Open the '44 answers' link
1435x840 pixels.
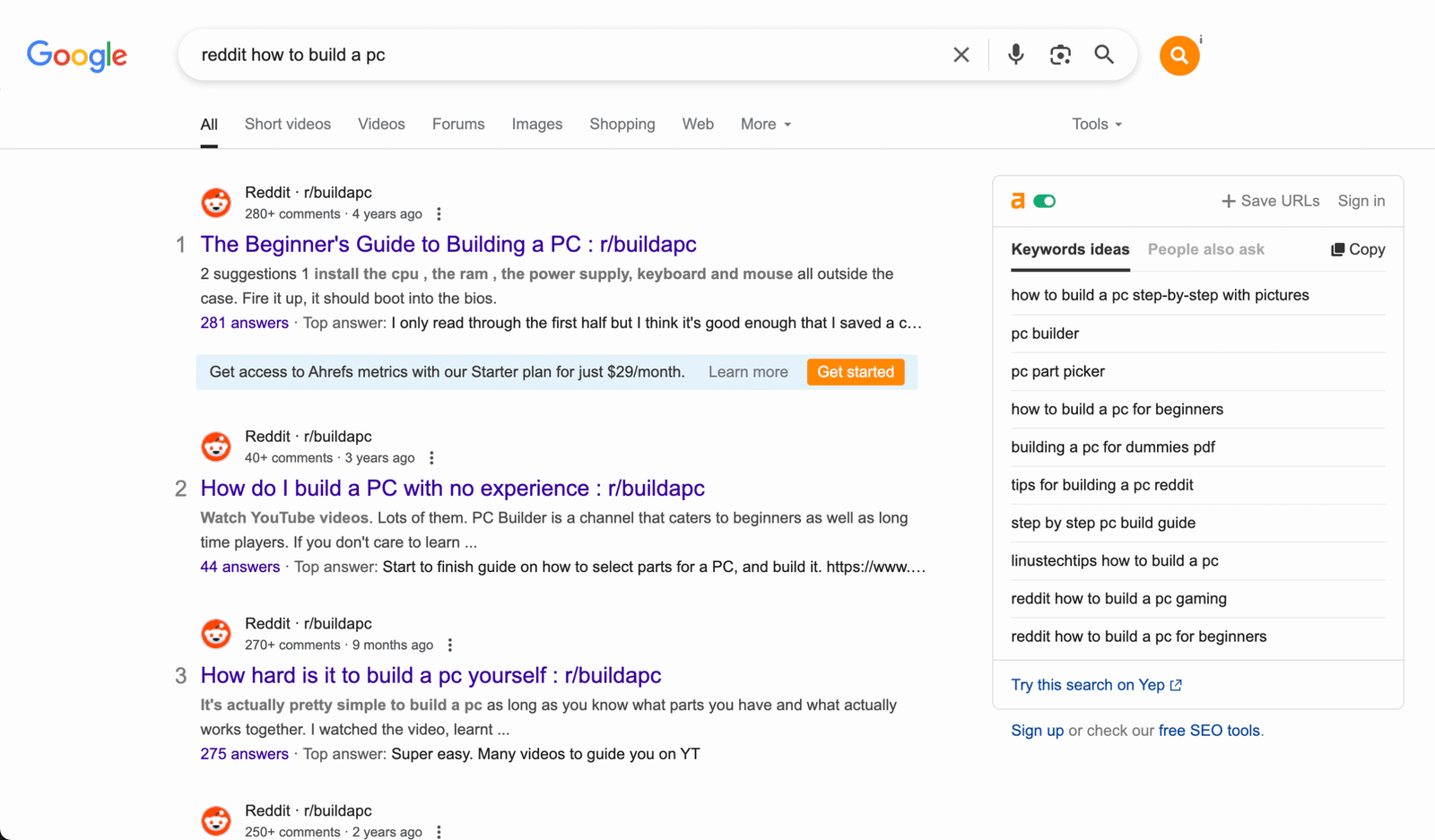point(239,567)
